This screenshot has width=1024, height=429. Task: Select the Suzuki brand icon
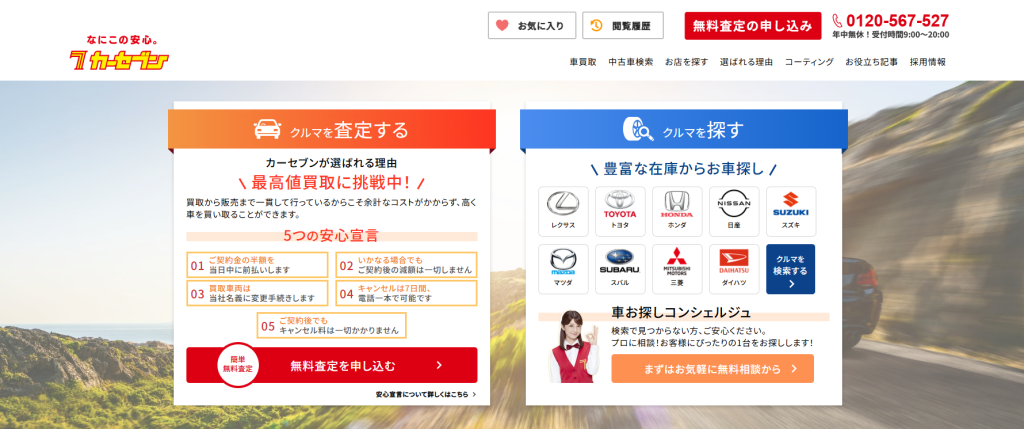[791, 211]
